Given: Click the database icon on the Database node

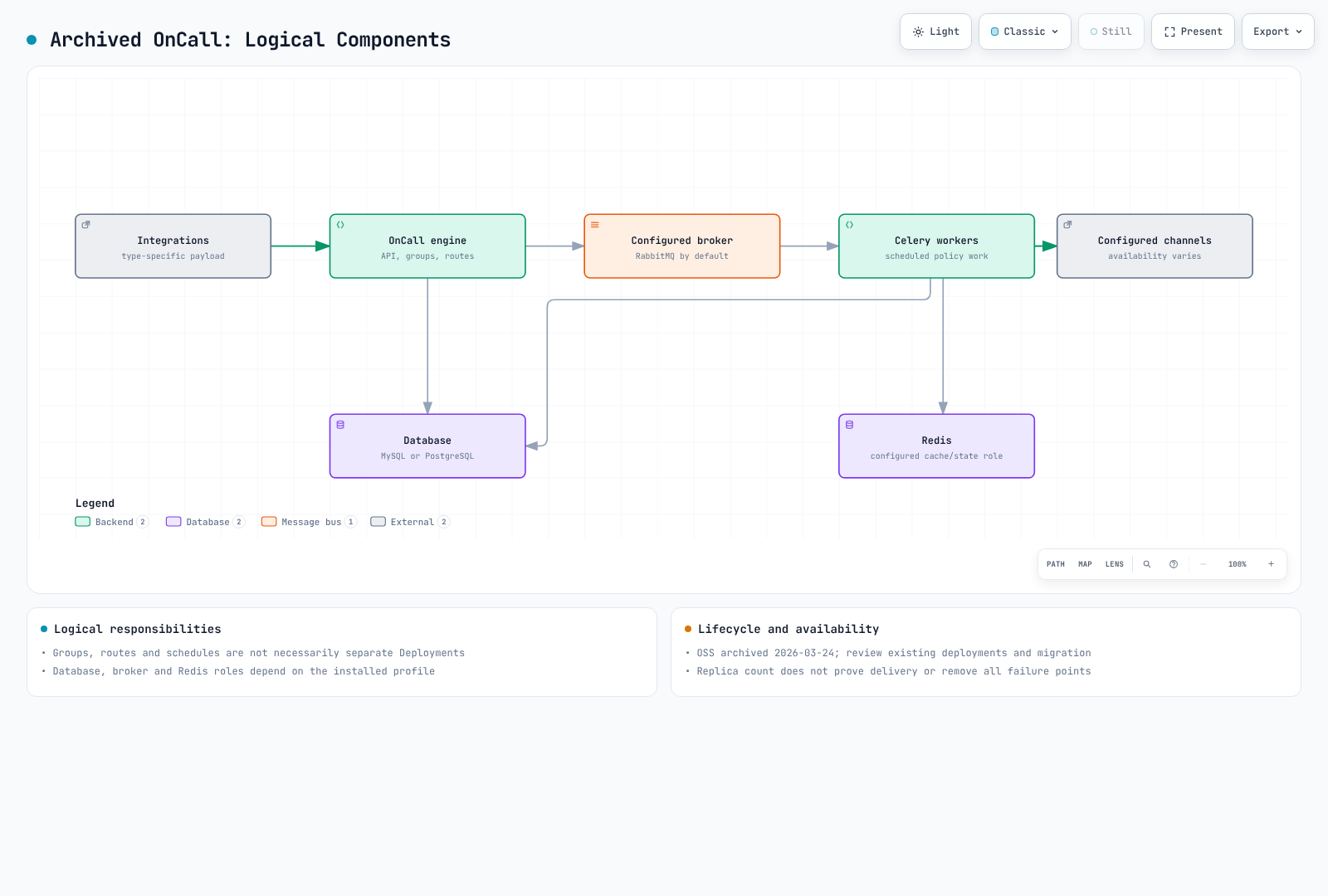Looking at the screenshot, I should click(340, 425).
